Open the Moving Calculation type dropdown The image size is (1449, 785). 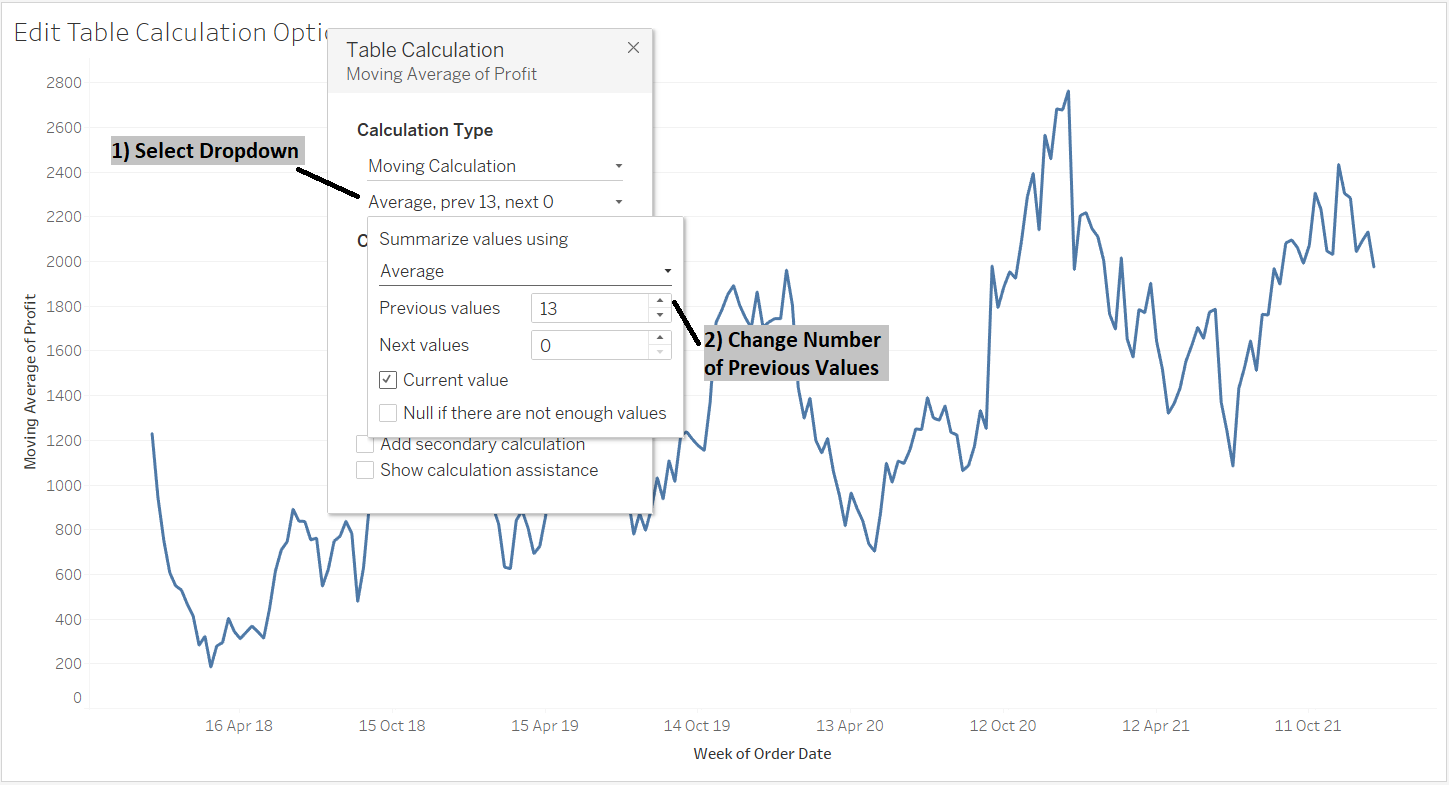point(495,166)
